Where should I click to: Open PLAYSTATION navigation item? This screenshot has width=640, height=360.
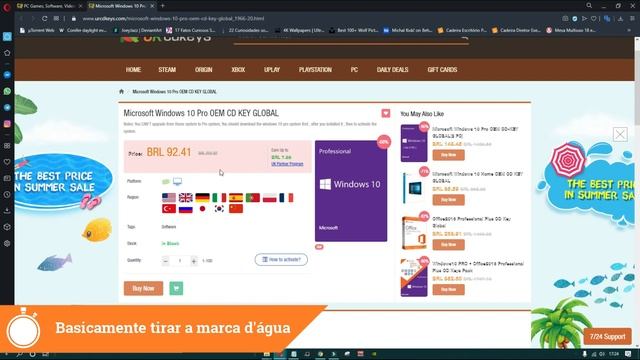coord(315,70)
